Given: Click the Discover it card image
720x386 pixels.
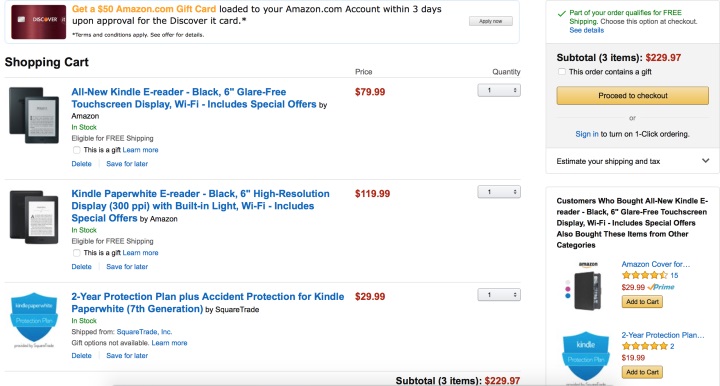Looking at the screenshot, I should pos(39,22).
